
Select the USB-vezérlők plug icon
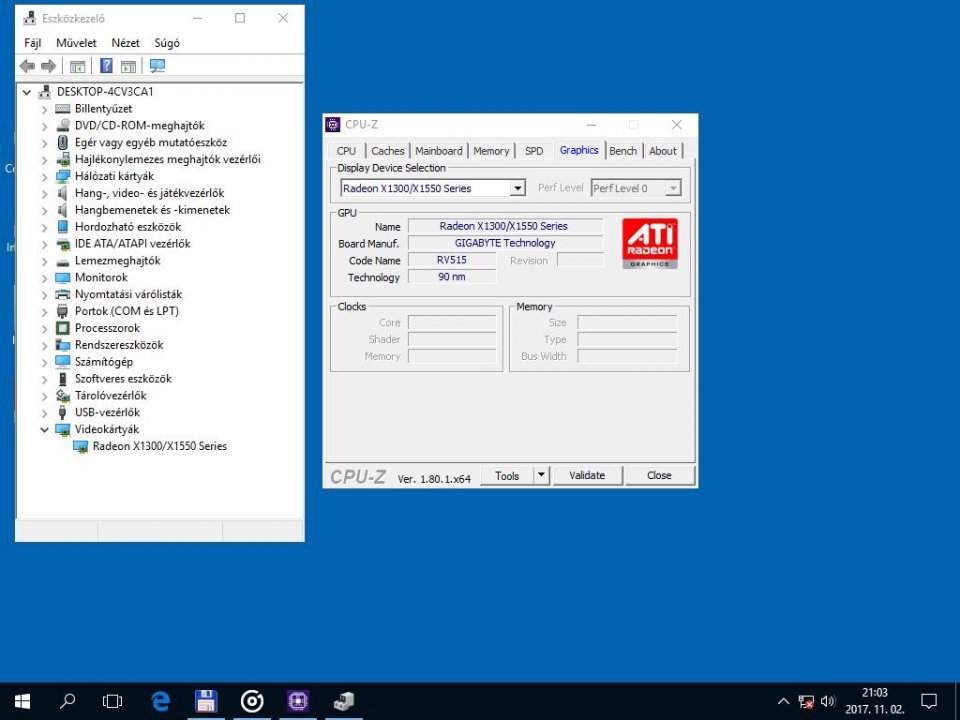[x=62, y=413]
